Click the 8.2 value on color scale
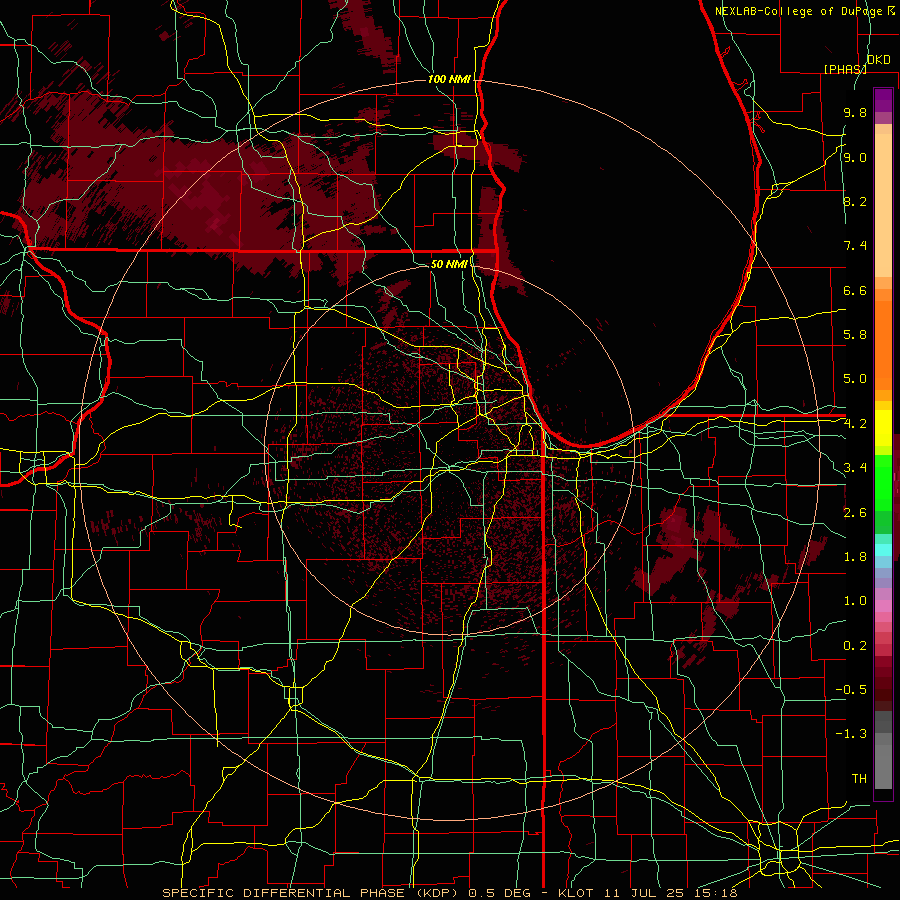 click(x=855, y=201)
